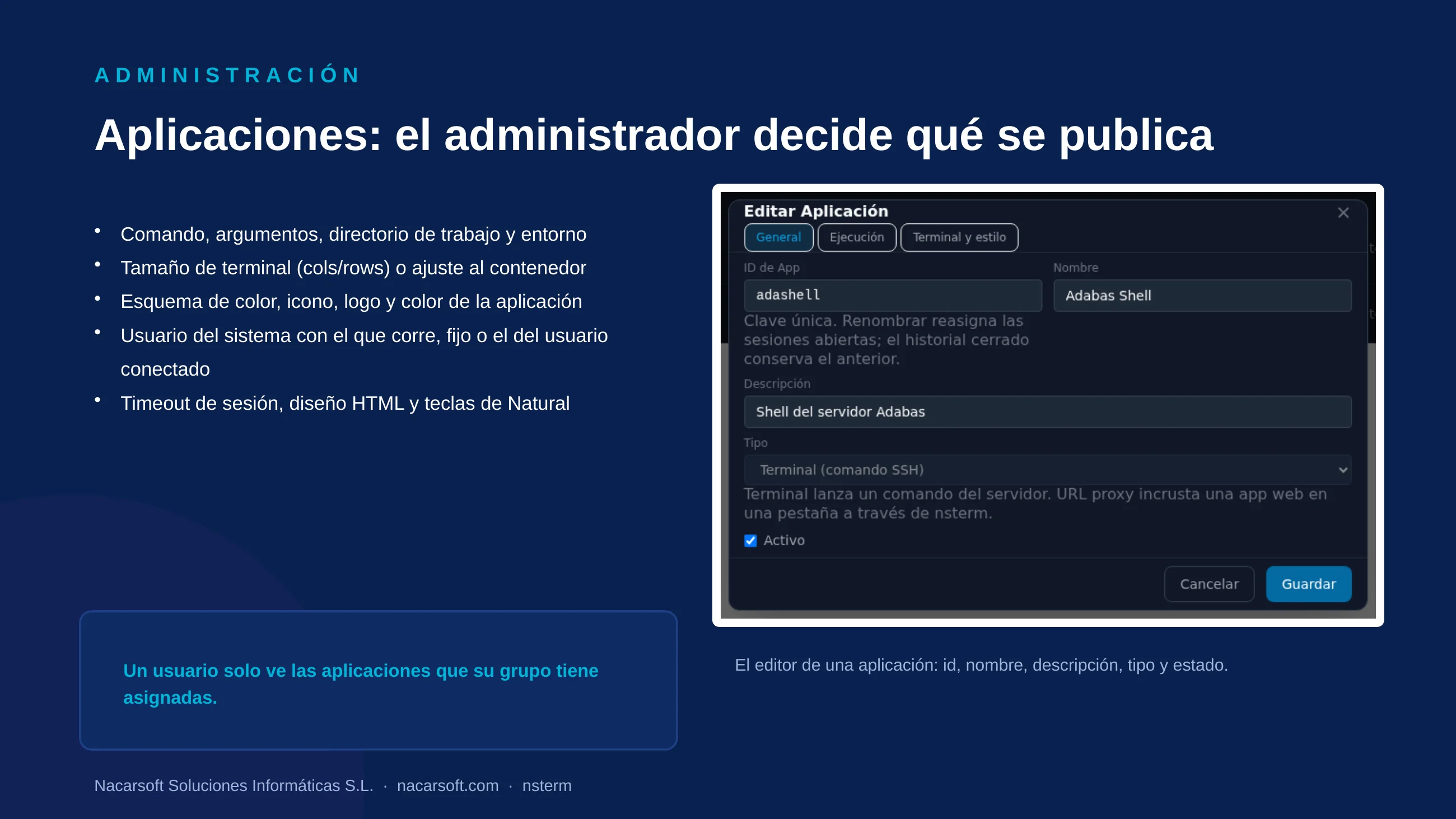Click the Activo label text
This screenshot has height=819, width=1456.
pos(784,540)
